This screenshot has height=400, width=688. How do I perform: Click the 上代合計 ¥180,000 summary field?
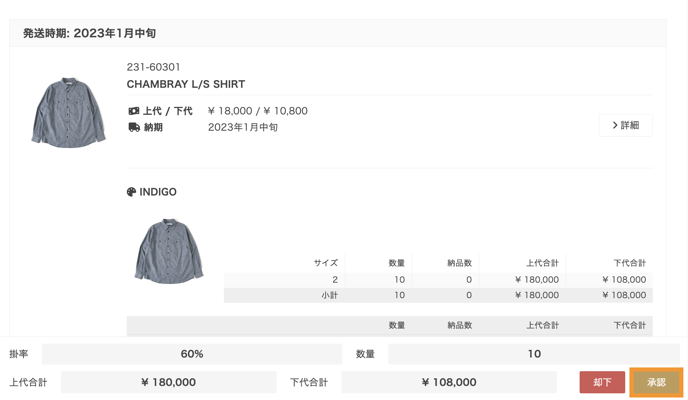pyautogui.click(x=168, y=382)
